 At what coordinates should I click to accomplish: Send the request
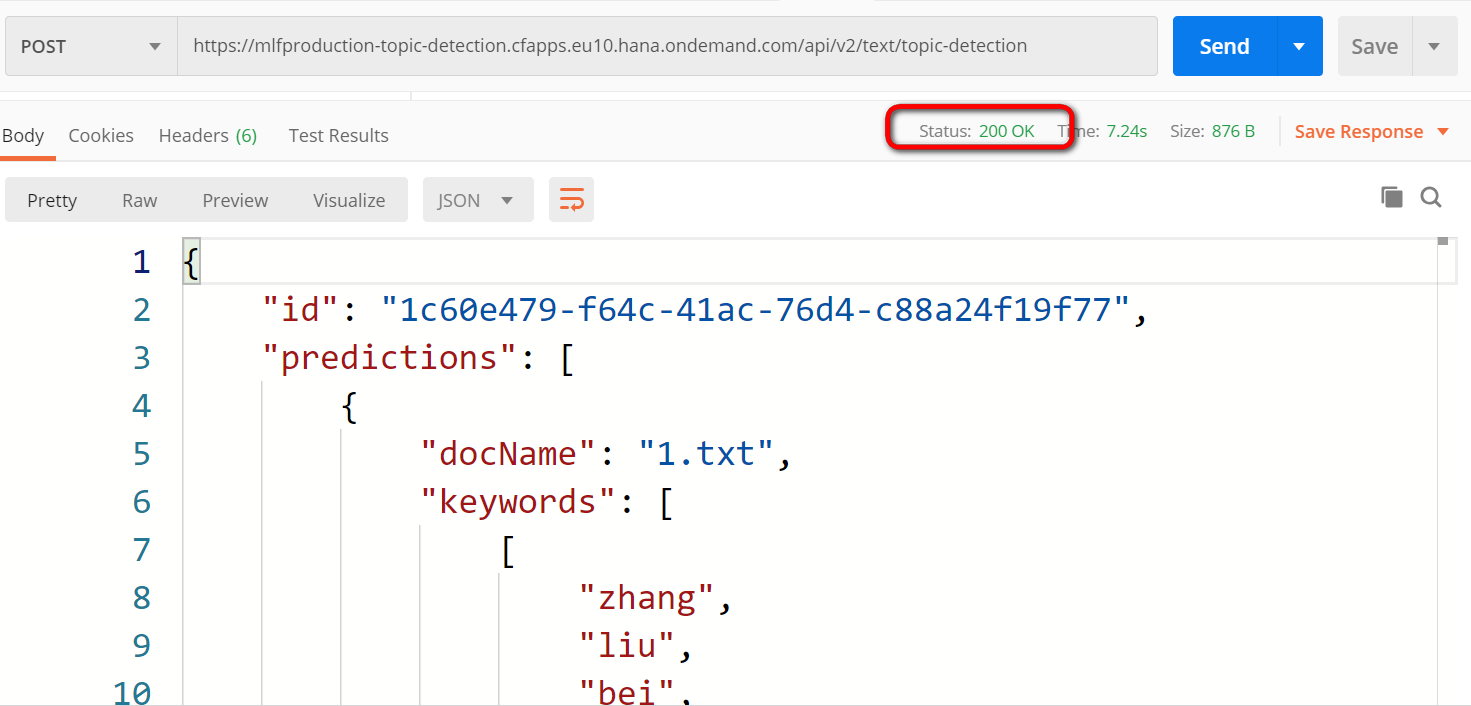(1224, 46)
